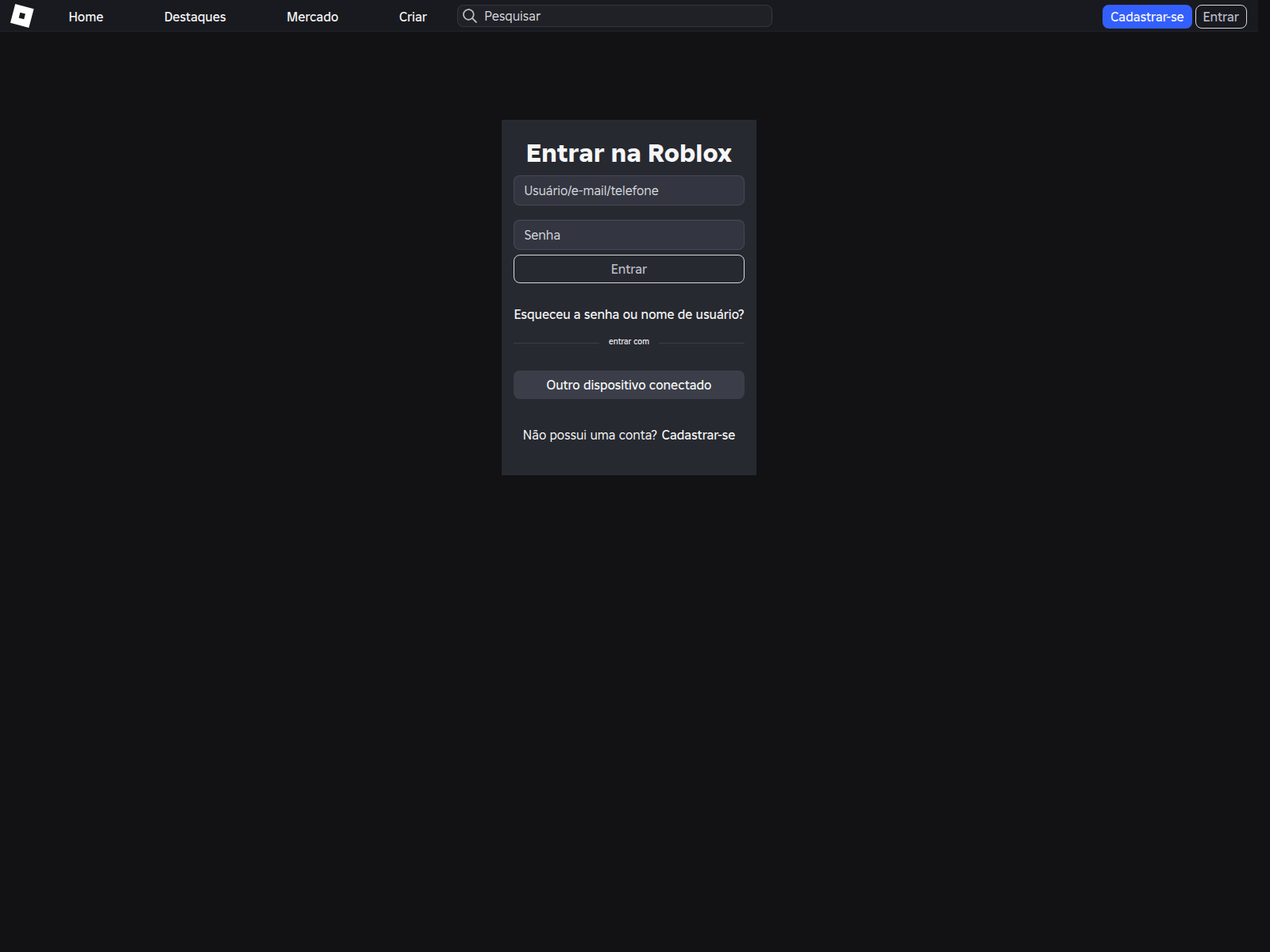
Task: Click the 'Não possui uma conta?' text
Action: coord(590,435)
